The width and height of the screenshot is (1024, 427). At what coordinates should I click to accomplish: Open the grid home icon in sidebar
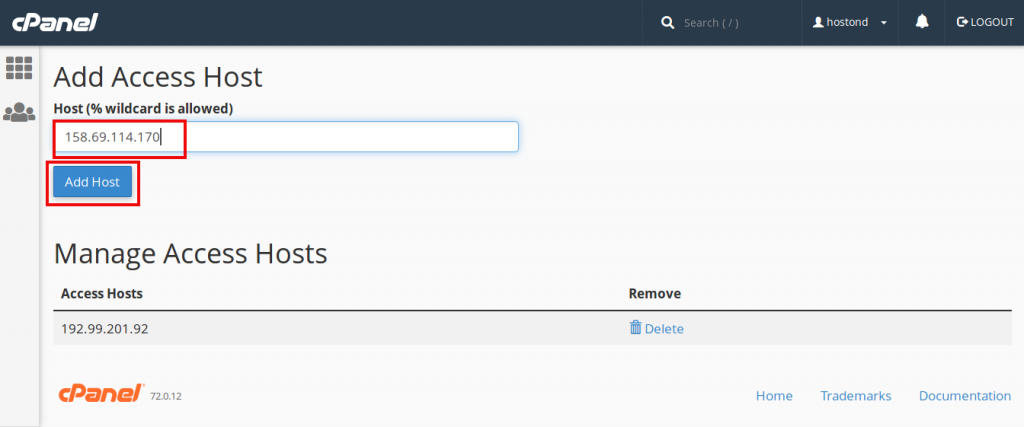(x=19, y=68)
